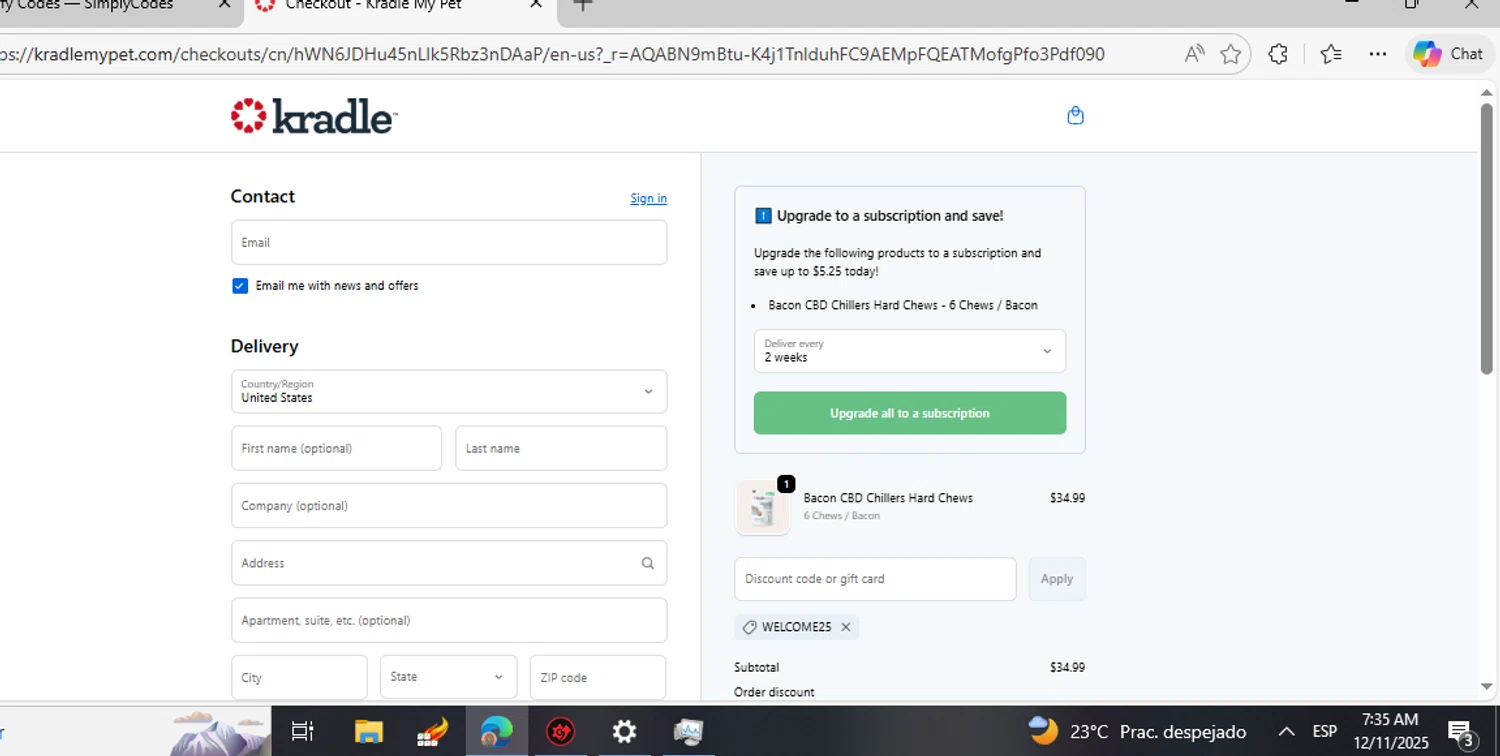The image size is (1500, 756).
Task: Click Upgrade all to a subscription button
Action: pyautogui.click(x=910, y=413)
